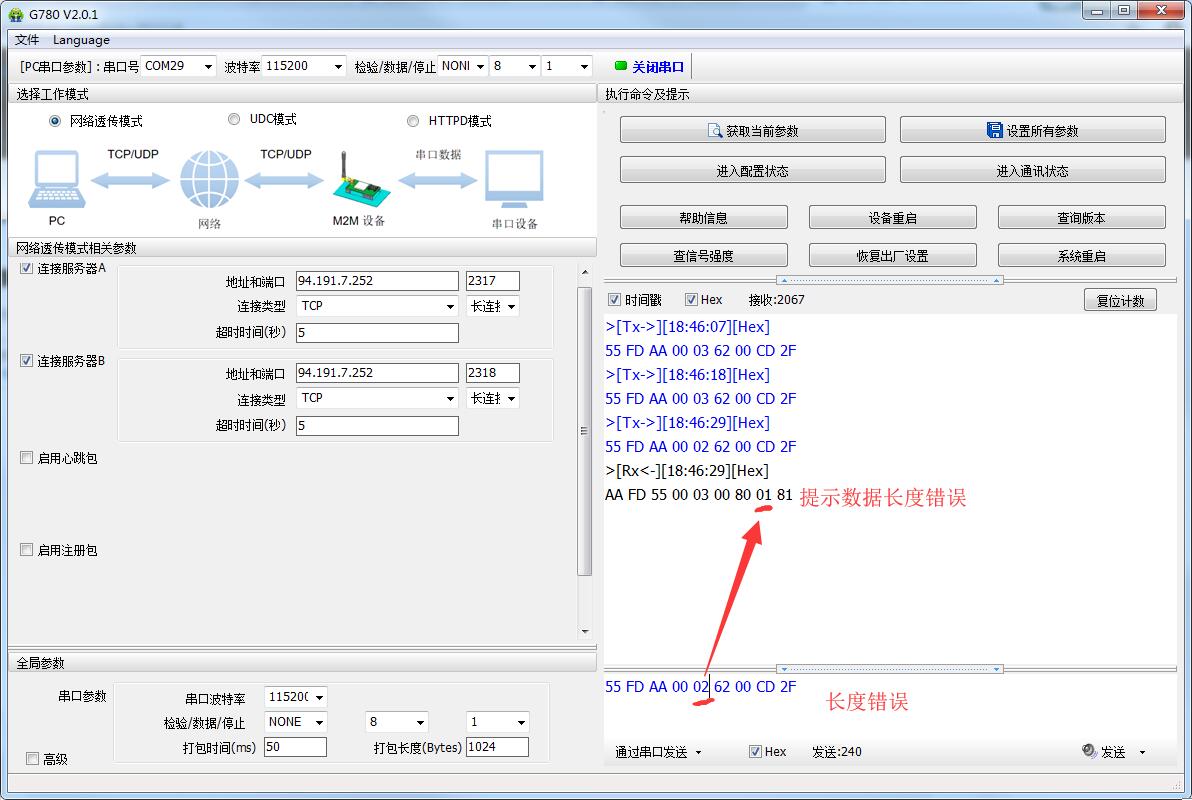Screen dimensions: 1192x800
Task: Click 获取当前参数 button with magnifier icon
Action: pyautogui.click(x=752, y=131)
